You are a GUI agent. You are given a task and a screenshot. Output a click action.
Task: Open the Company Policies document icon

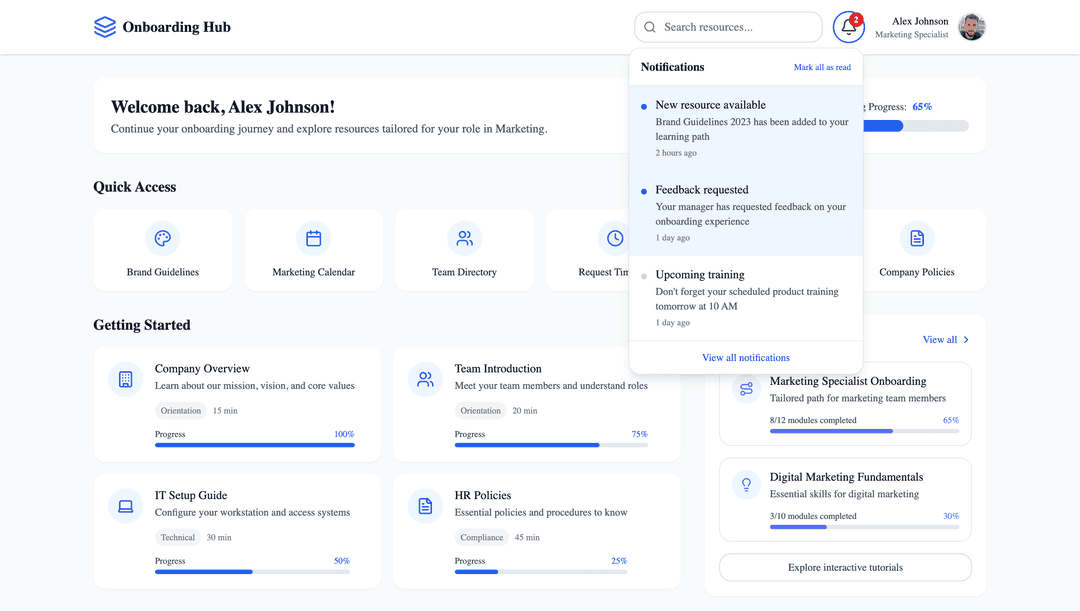(x=917, y=238)
